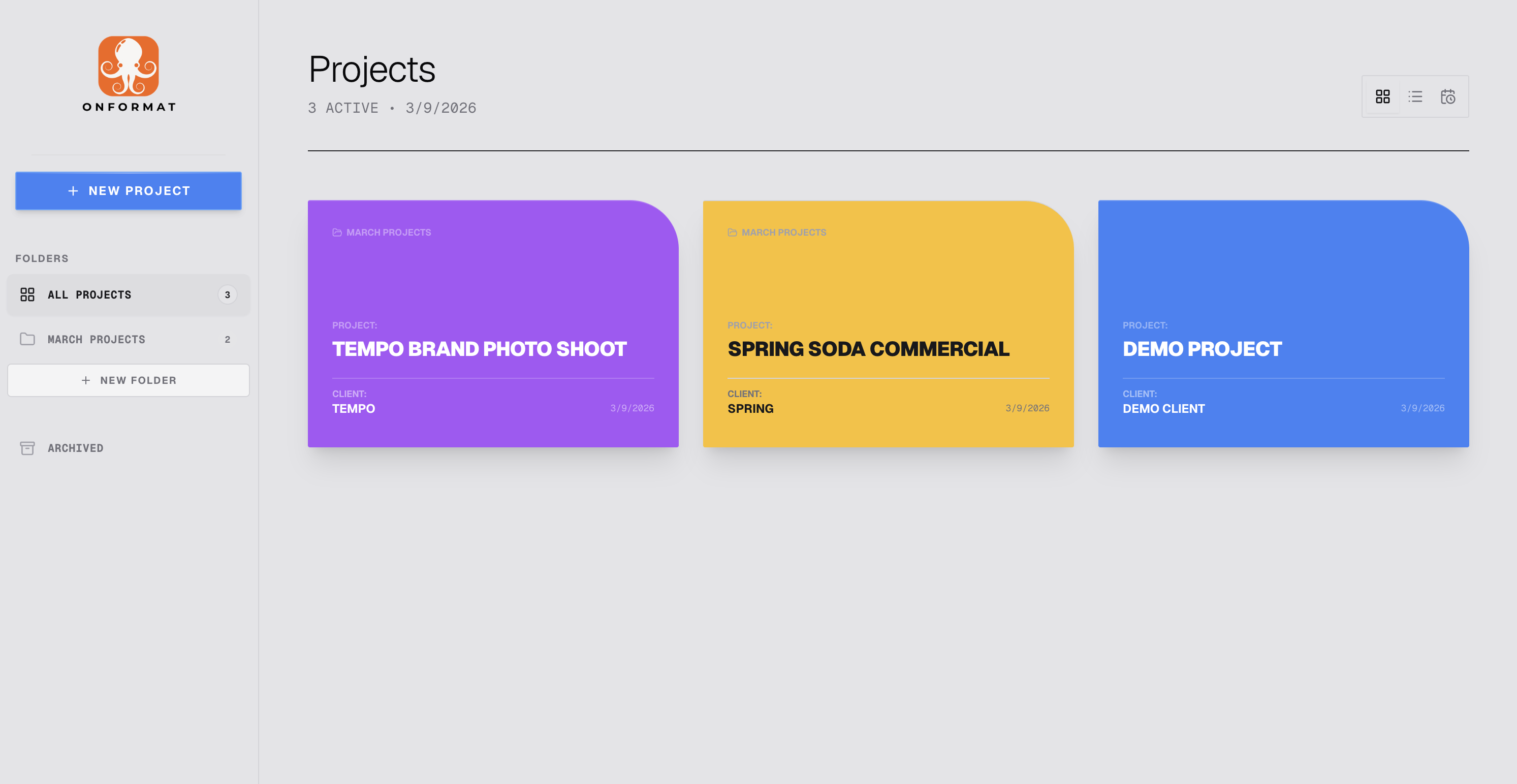Click the March Projects folder icon in sidebar
The image size is (1517, 784).
27,339
